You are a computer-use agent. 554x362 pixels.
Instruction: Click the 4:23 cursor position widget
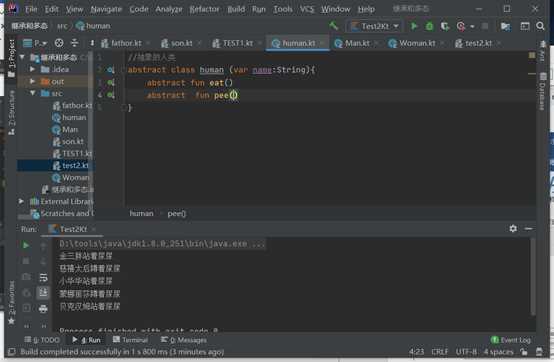416,352
